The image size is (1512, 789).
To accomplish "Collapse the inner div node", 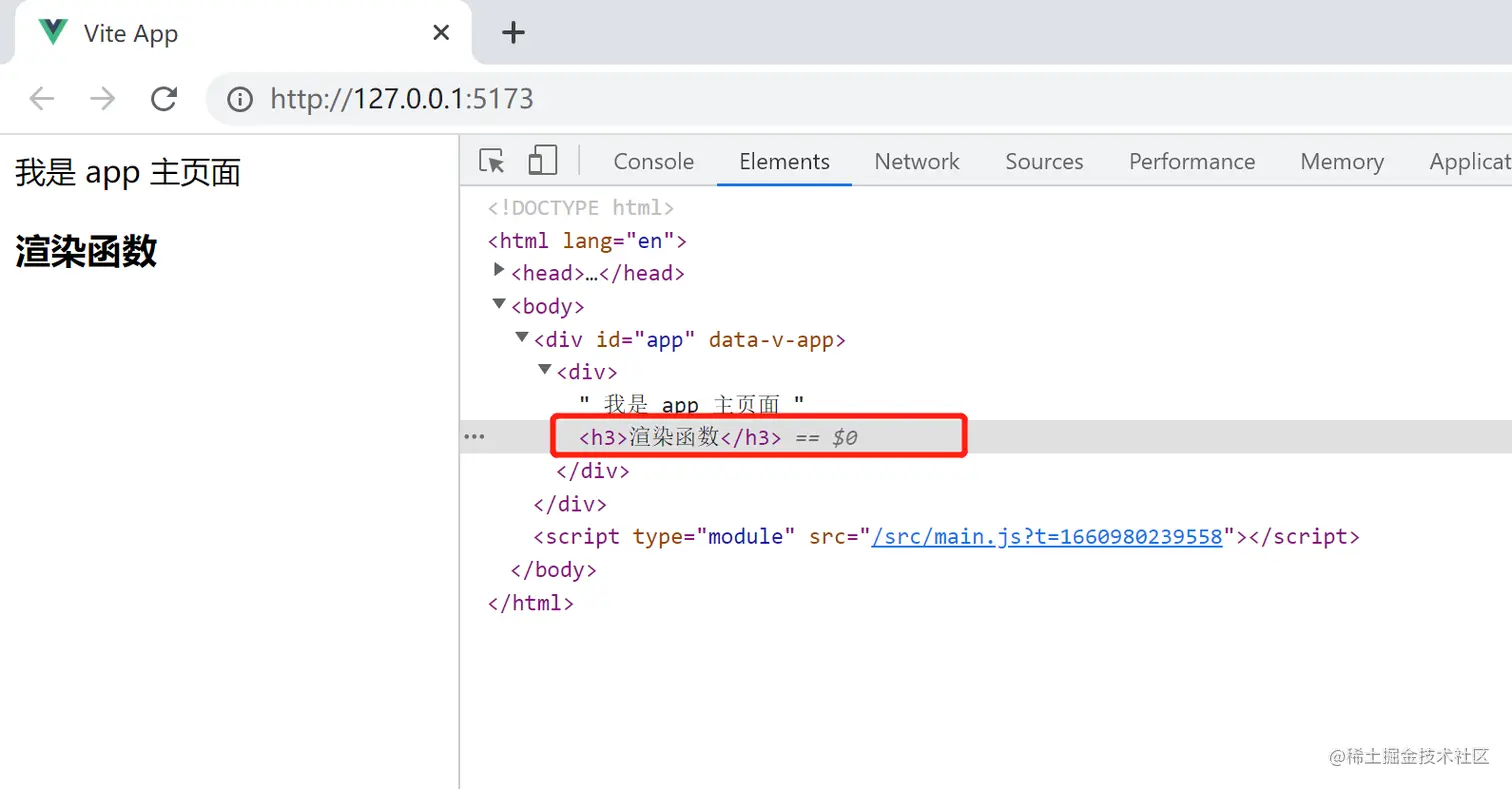I will (x=545, y=371).
